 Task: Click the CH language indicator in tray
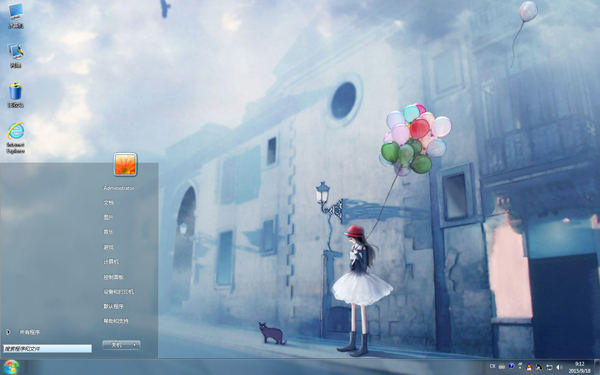coord(492,367)
